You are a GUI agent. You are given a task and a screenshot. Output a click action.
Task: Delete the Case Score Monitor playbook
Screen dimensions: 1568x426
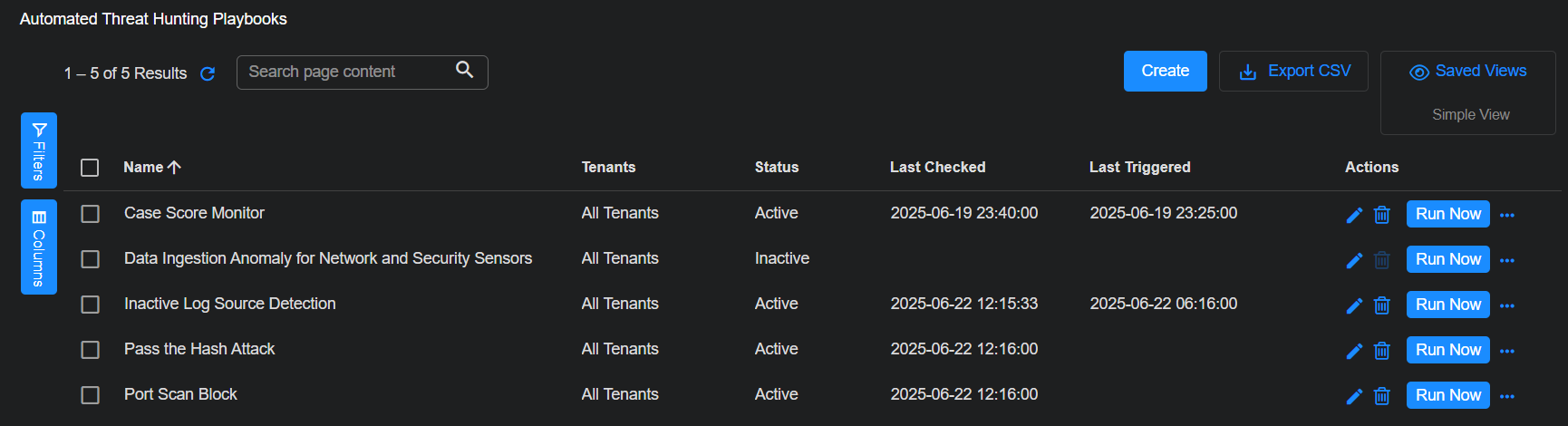pyautogui.click(x=1381, y=215)
